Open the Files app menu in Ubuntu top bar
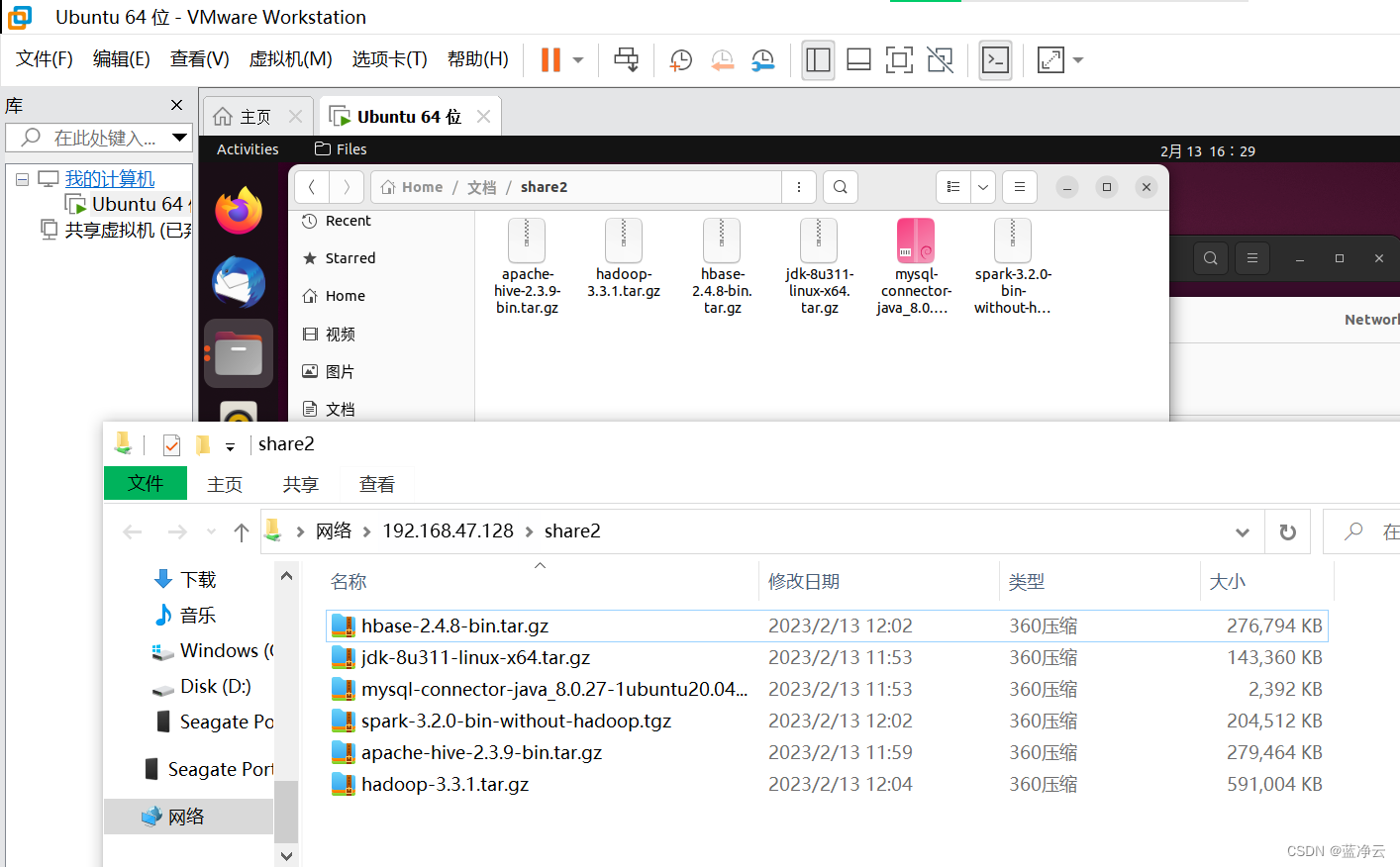1400x867 pixels. 341,149
